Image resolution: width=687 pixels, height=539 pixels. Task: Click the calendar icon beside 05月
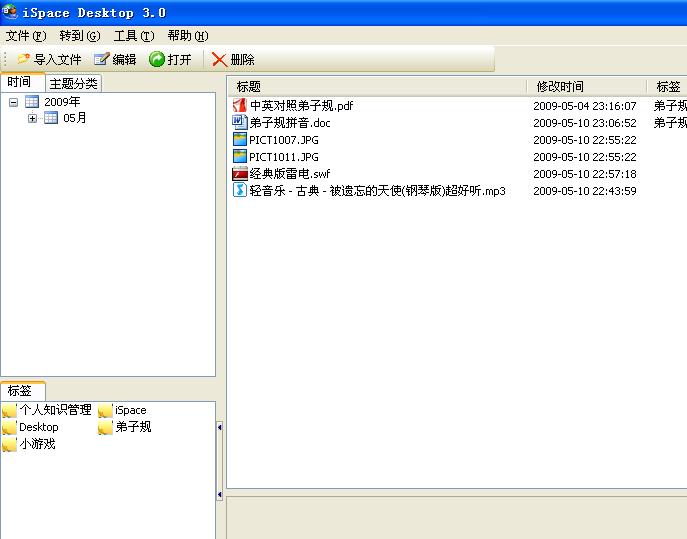click(x=51, y=118)
